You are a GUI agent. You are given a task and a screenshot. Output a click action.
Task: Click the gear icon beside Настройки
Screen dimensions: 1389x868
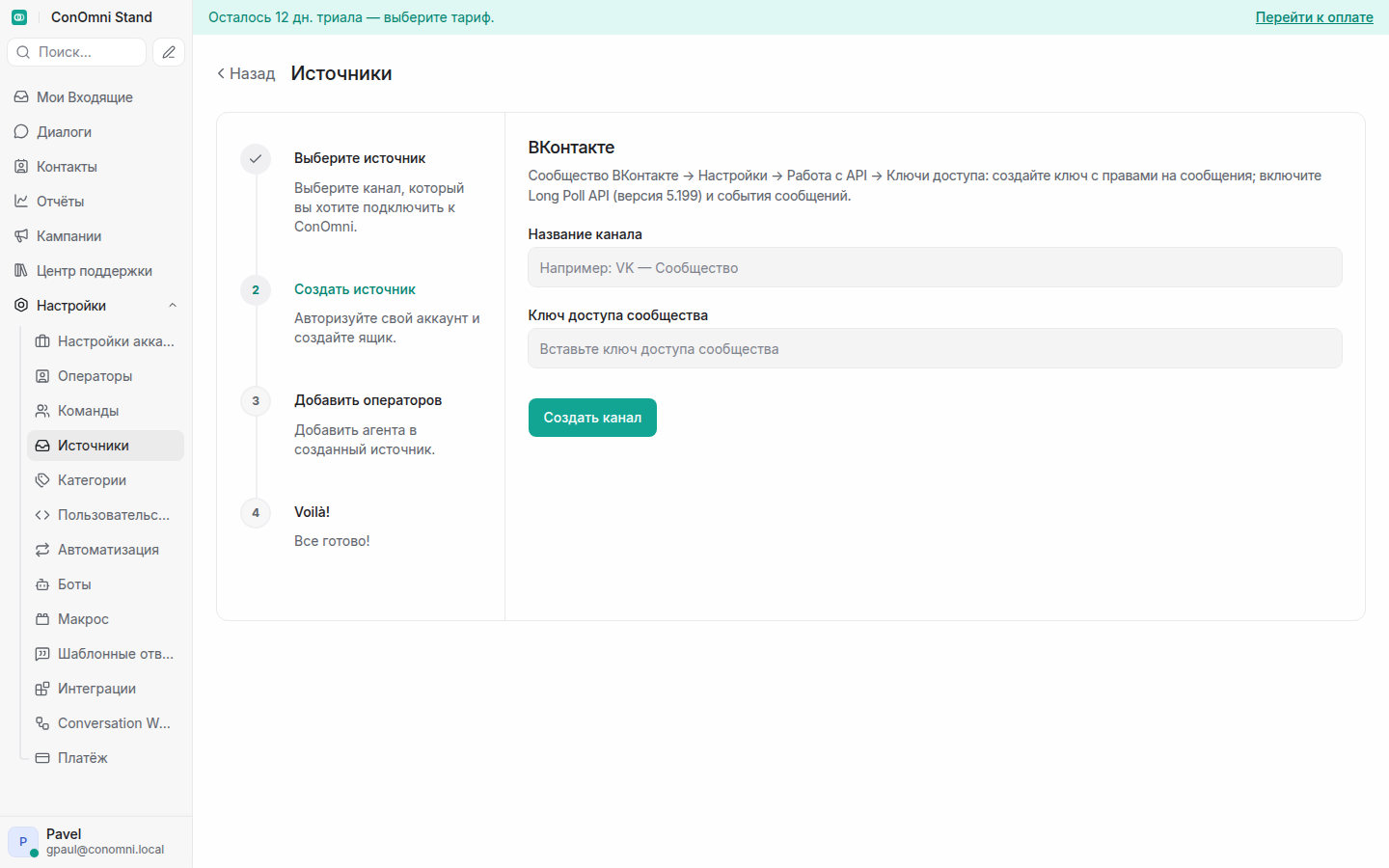(21, 306)
